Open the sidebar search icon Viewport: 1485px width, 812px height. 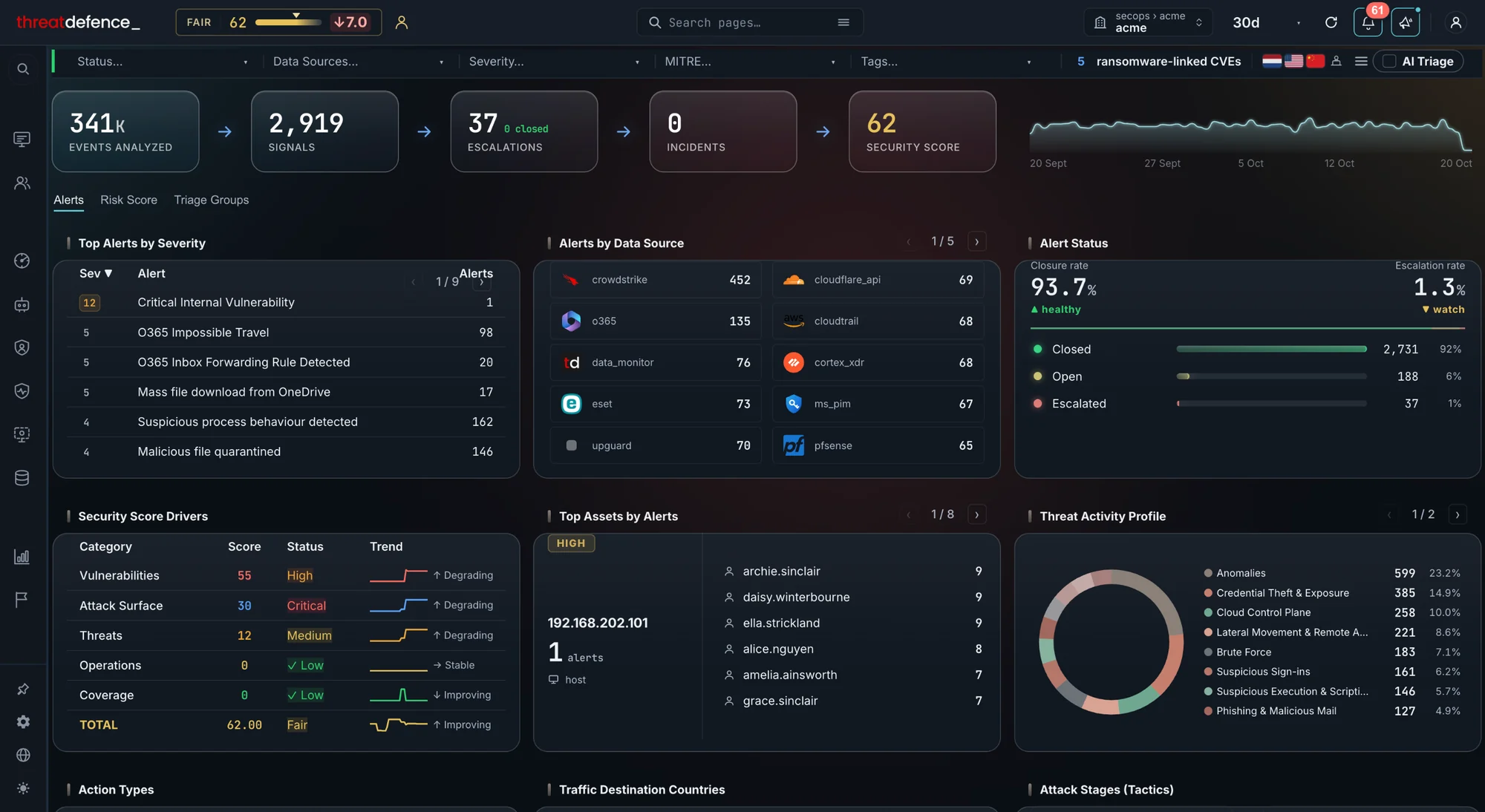pyautogui.click(x=23, y=69)
